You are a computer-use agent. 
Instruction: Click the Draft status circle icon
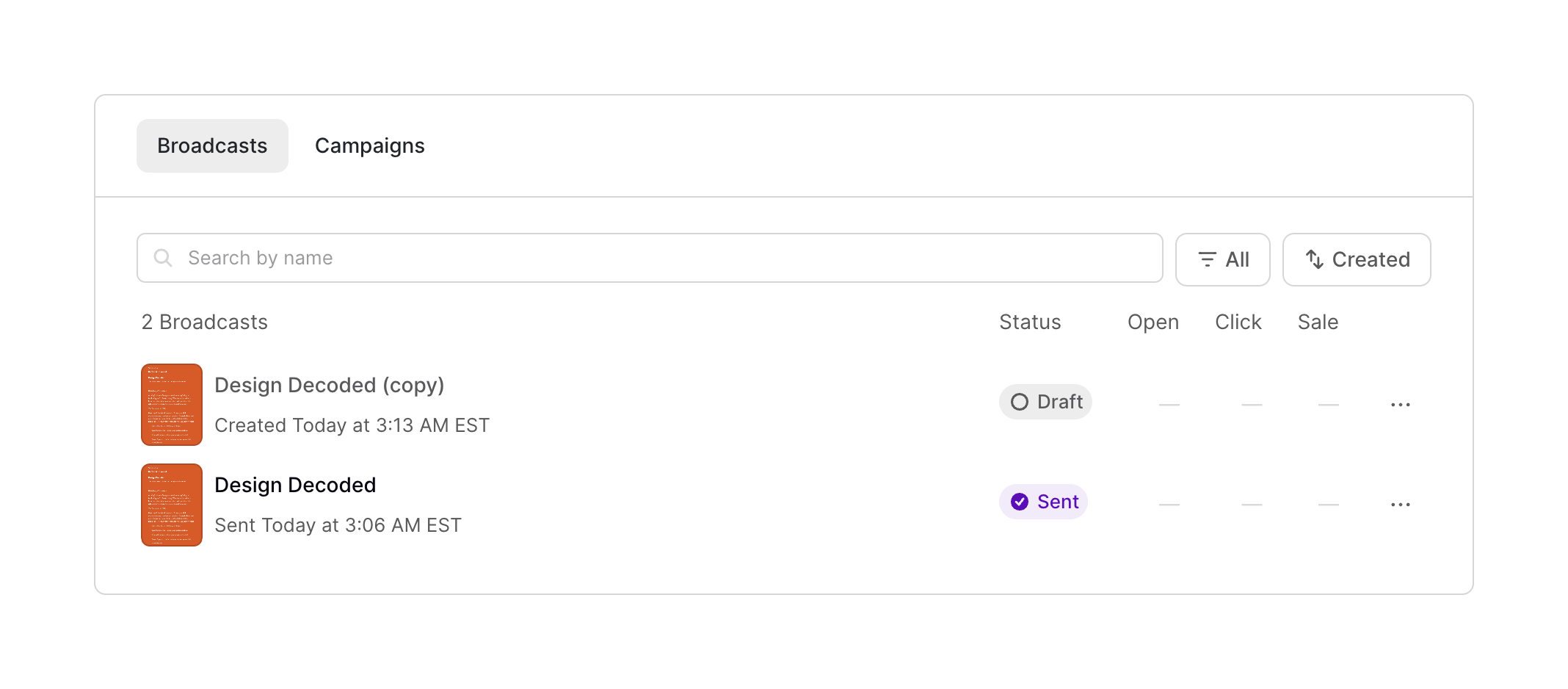point(1020,402)
